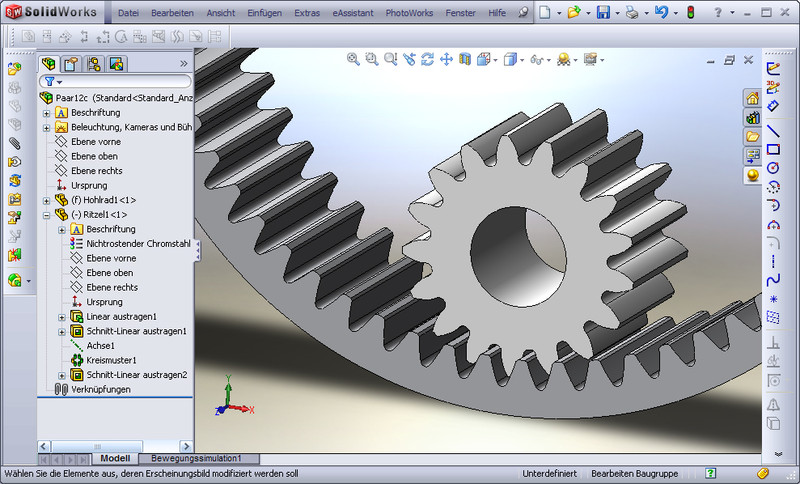Viewport: 800px width, 484px height.
Task: Click the Save icon in the title toolbar
Action: 603,13
